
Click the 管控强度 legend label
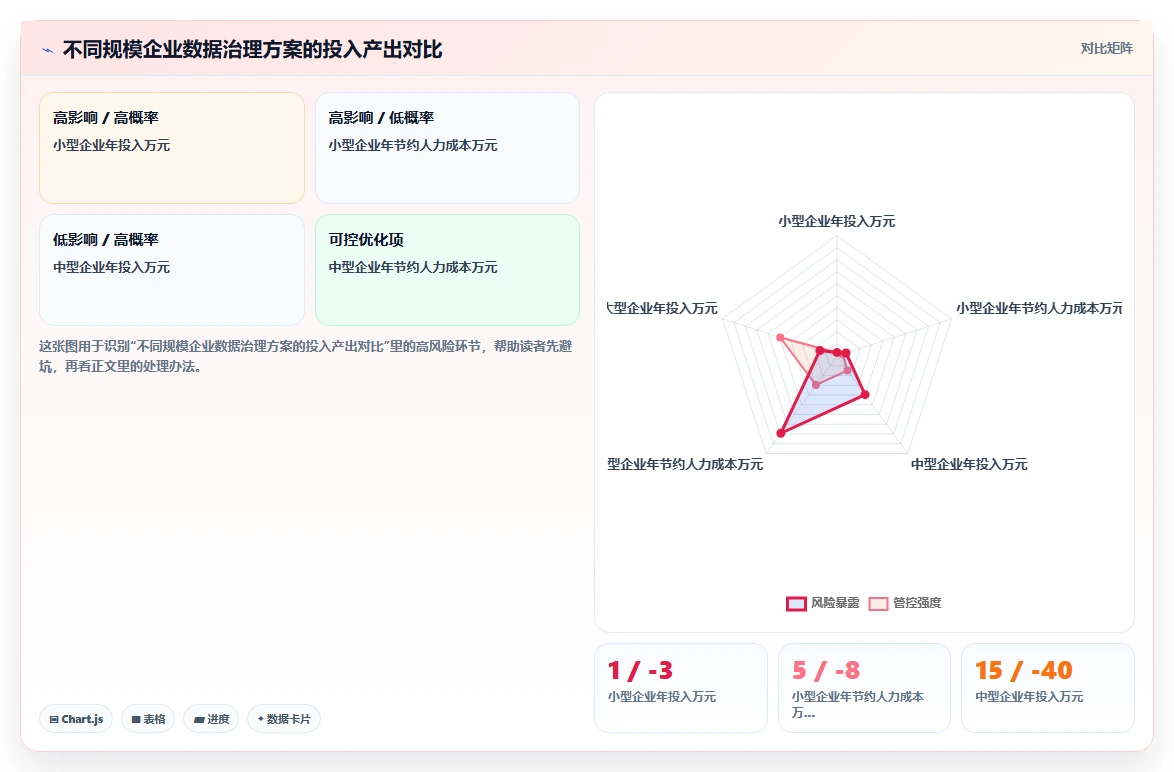[917, 603]
